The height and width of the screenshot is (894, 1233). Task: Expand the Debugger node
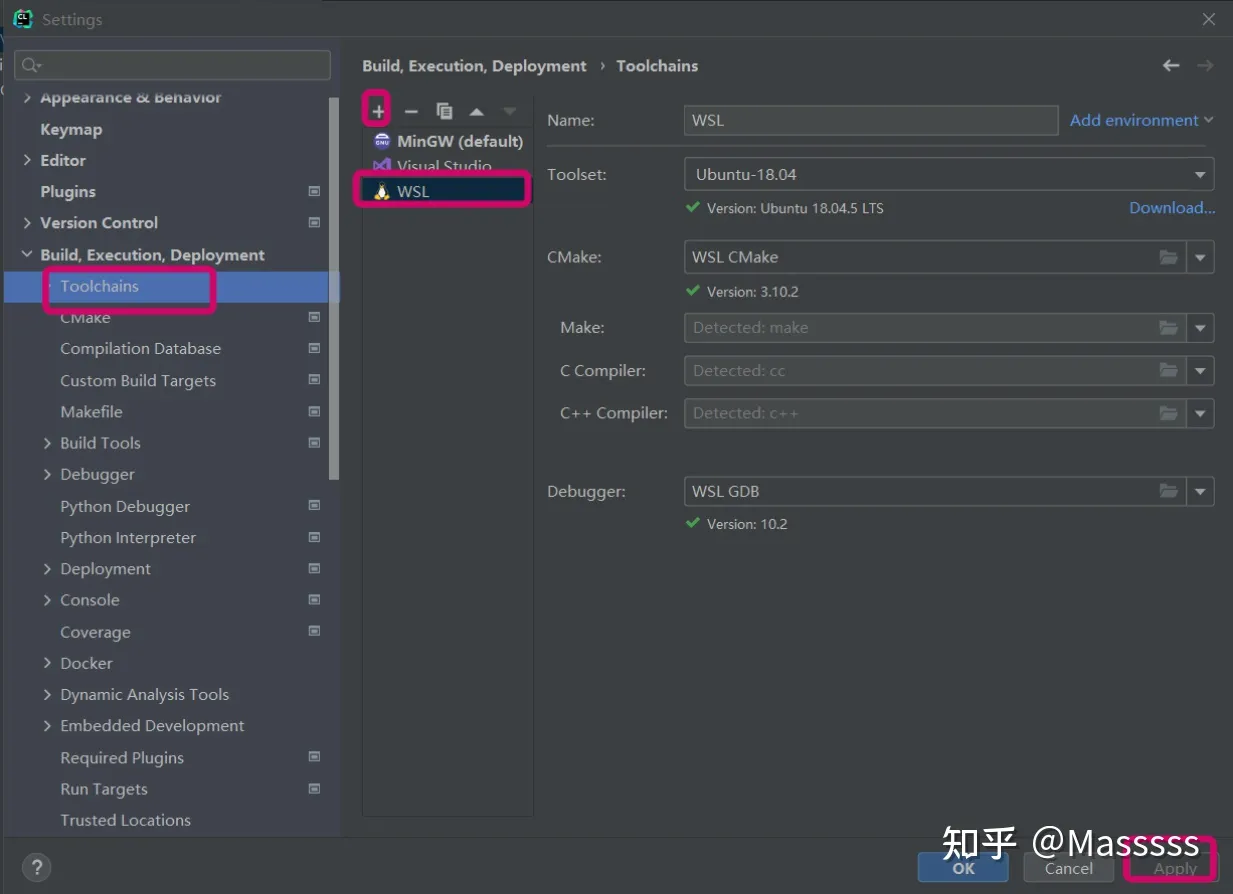click(47, 474)
